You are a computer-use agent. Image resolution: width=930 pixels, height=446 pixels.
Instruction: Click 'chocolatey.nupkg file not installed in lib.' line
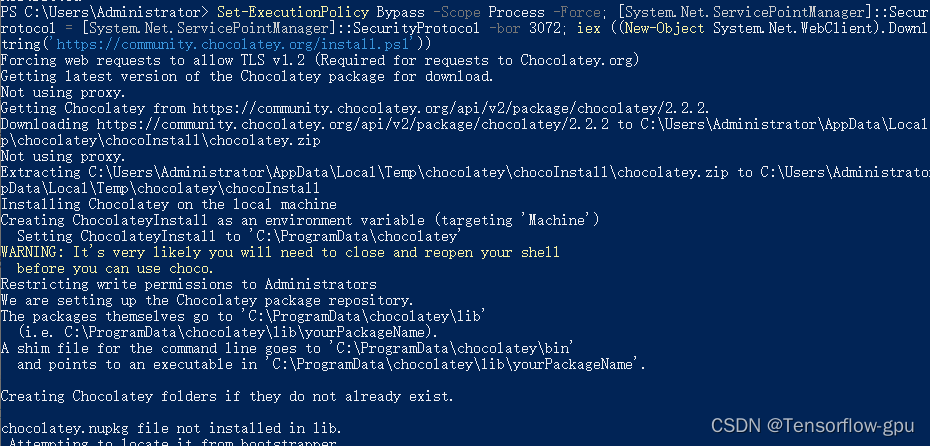tap(171, 428)
